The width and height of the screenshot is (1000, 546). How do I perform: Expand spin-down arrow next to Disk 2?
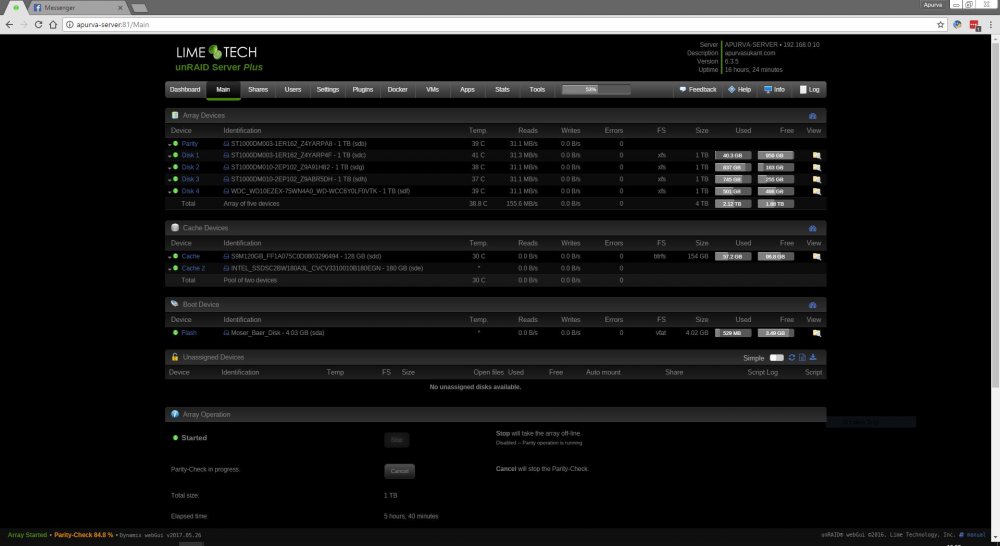[x=170, y=168]
